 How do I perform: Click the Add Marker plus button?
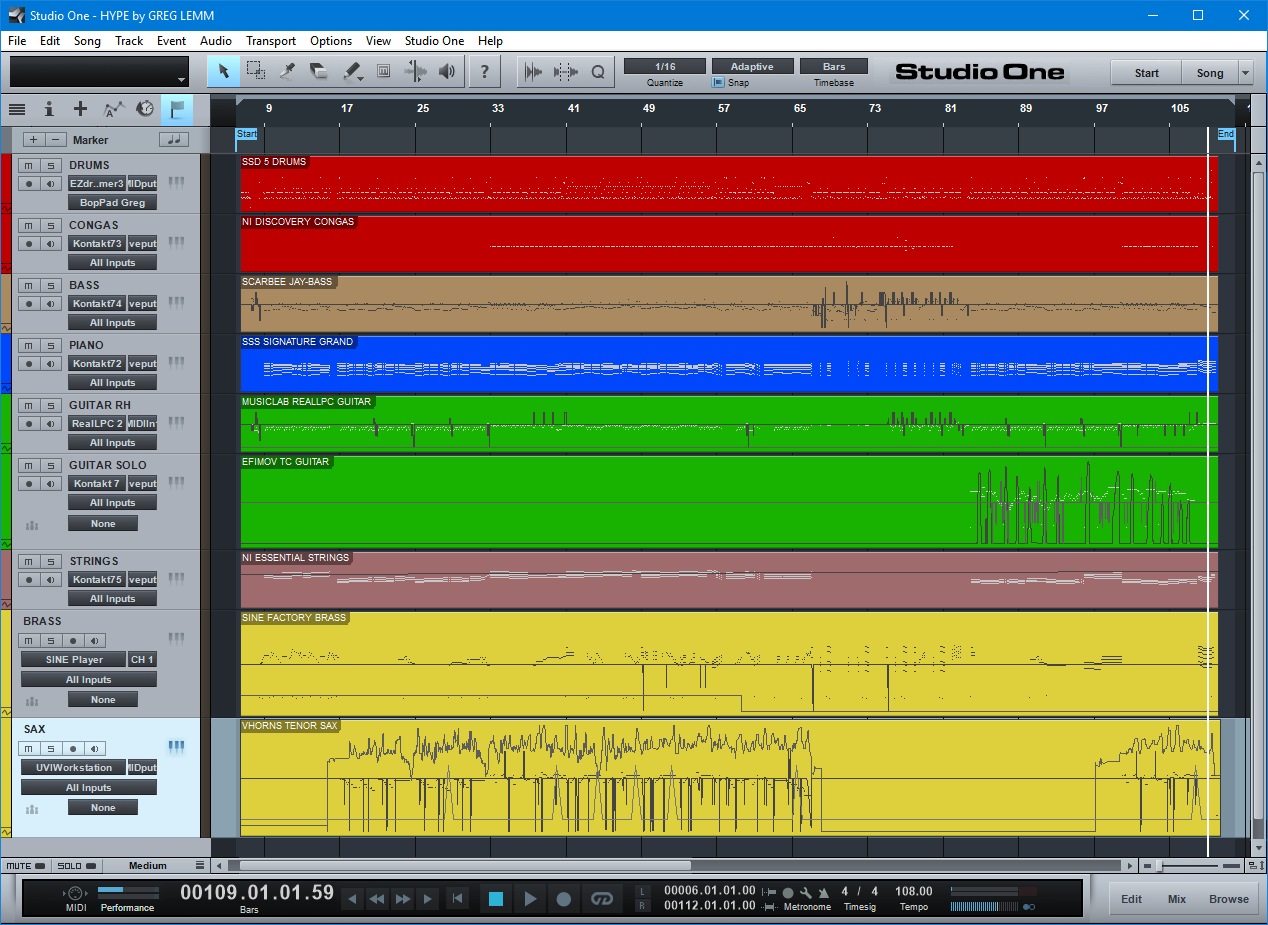[x=34, y=140]
